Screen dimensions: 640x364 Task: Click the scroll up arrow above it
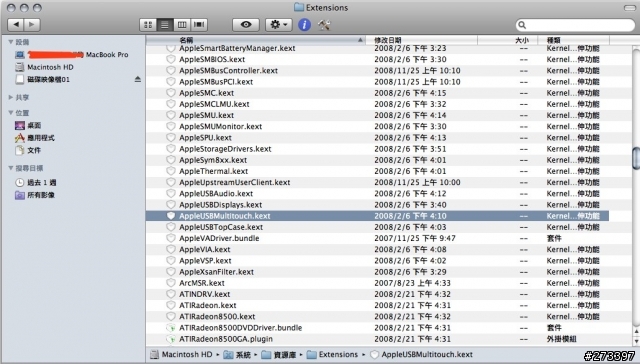pos(636,332)
